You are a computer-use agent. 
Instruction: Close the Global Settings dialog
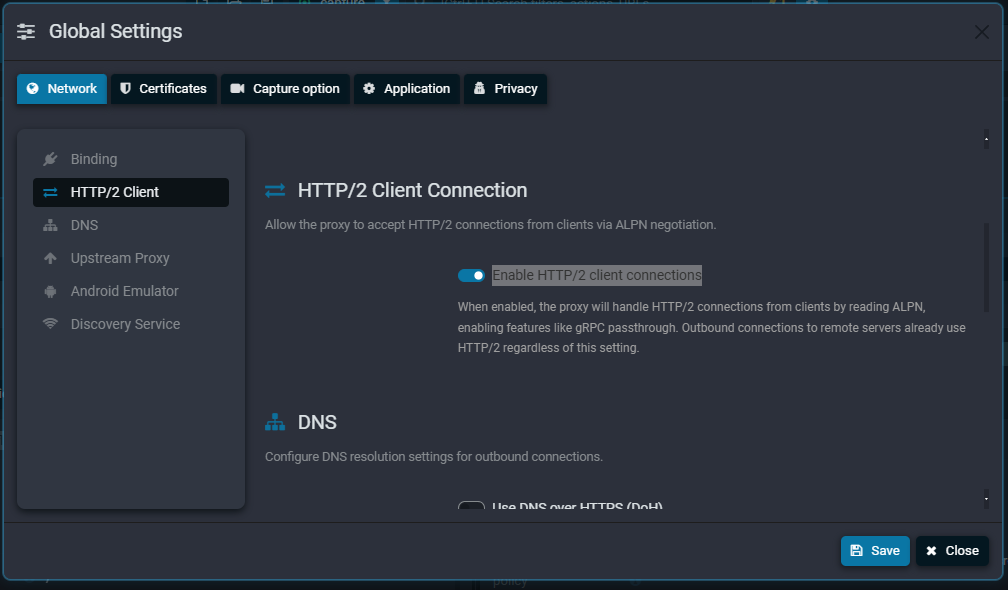[x=951, y=550]
